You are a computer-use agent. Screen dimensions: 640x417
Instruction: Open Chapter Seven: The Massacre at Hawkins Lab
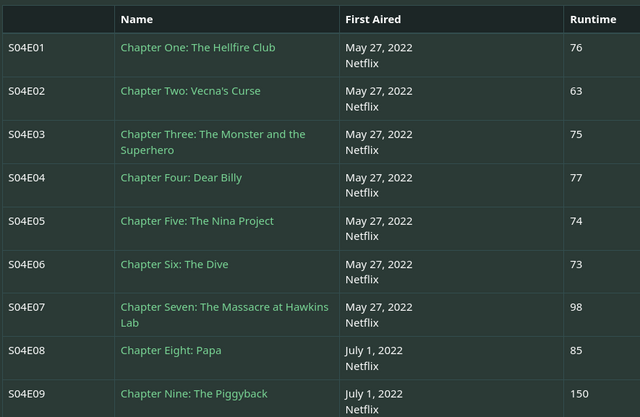pyautogui.click(x=224, y=315)
